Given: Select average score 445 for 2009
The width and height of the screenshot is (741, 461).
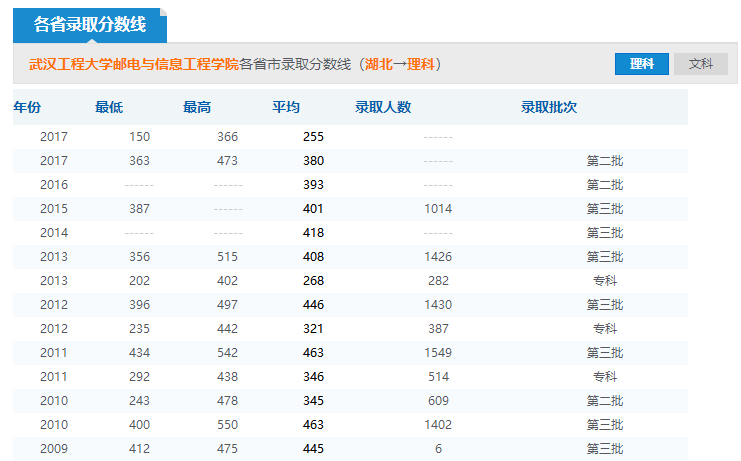Looking at the screenshot, I should pos(313,449).
